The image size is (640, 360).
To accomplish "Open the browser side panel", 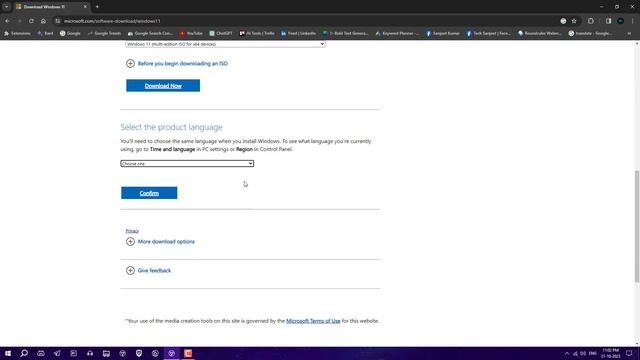I will pos(608,21).
